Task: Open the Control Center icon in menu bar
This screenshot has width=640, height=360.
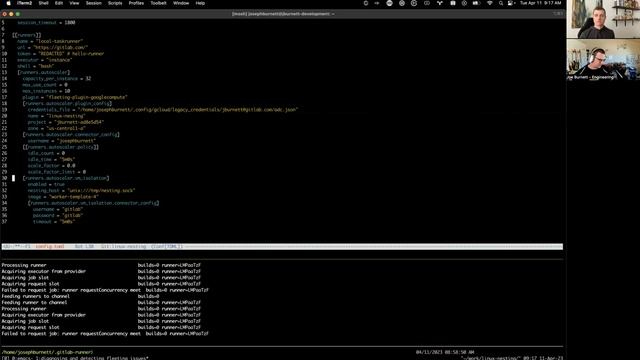Action: click(511, 3)
